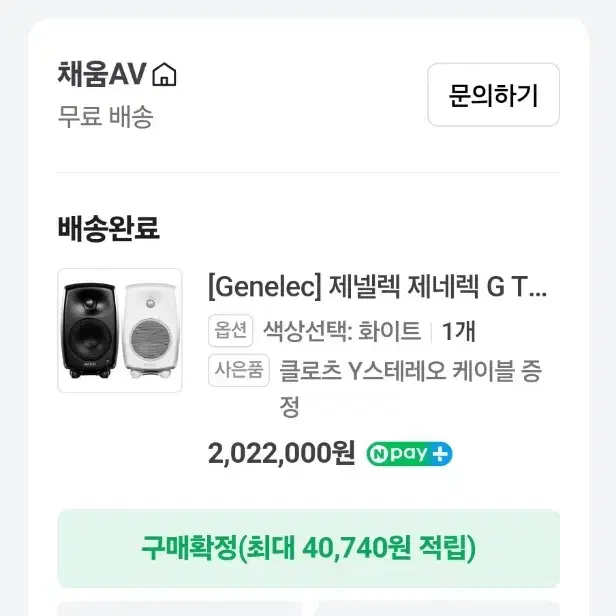The image size is (616, 616).
Task: Click the green N logo in Npay badge
Action: [379, 454]
